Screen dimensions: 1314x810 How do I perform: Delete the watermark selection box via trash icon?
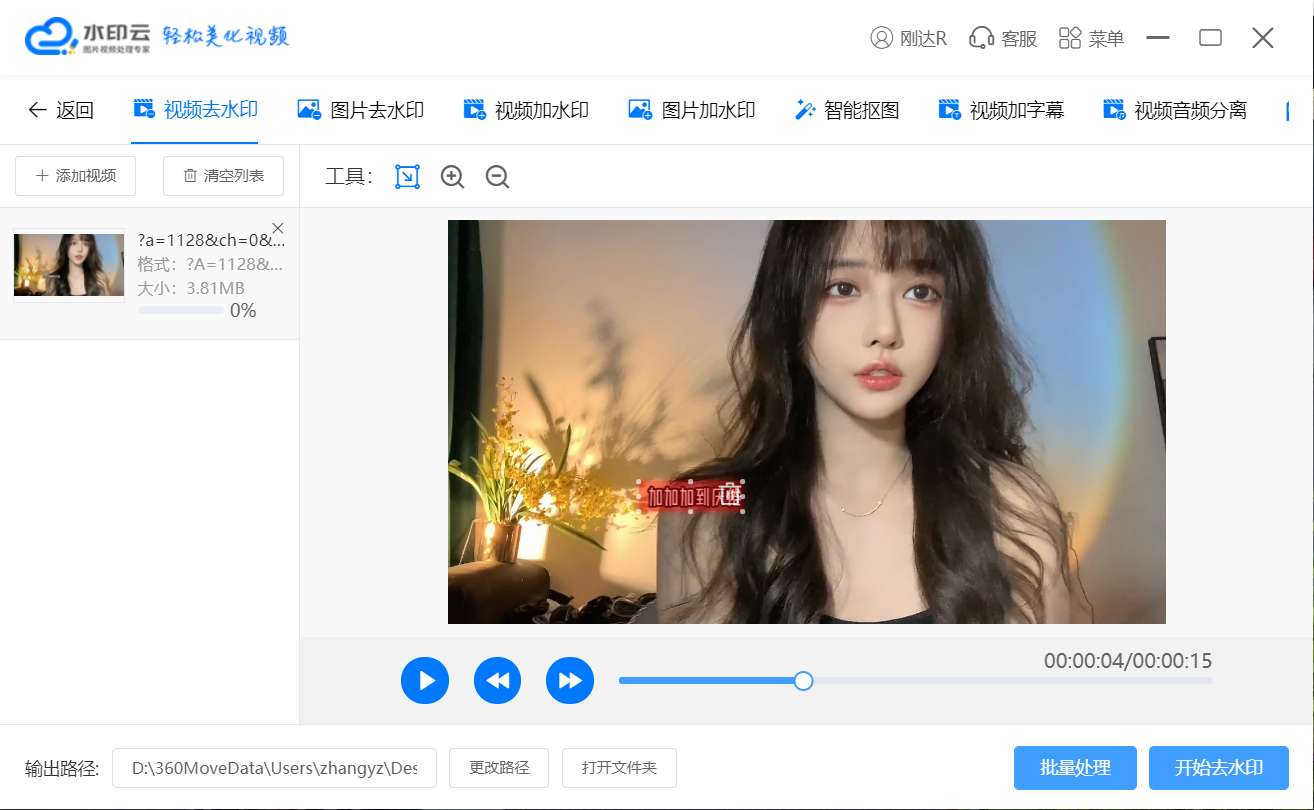(x=731, y=494)
